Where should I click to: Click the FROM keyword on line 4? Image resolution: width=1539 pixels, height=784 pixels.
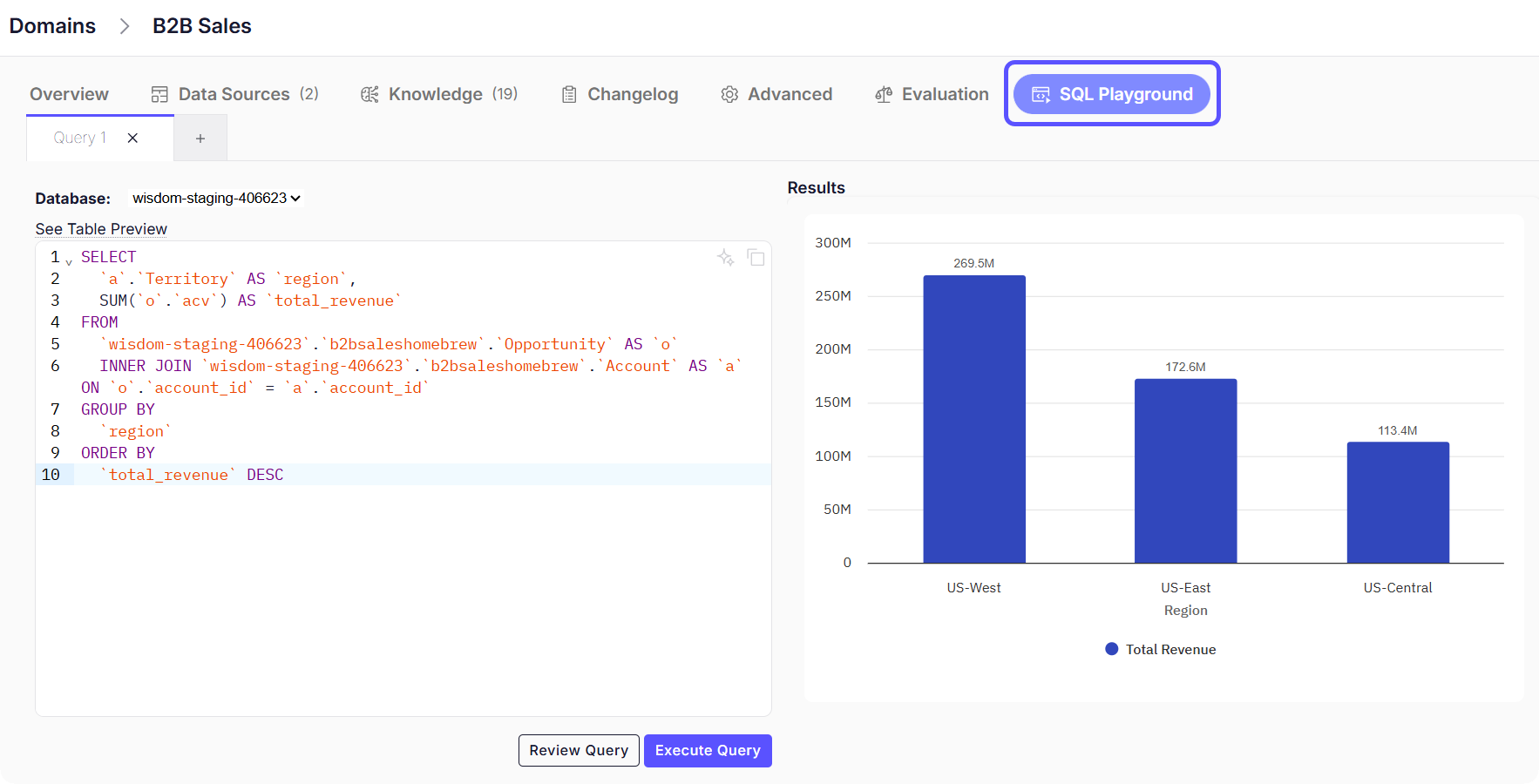pos(99,322)
